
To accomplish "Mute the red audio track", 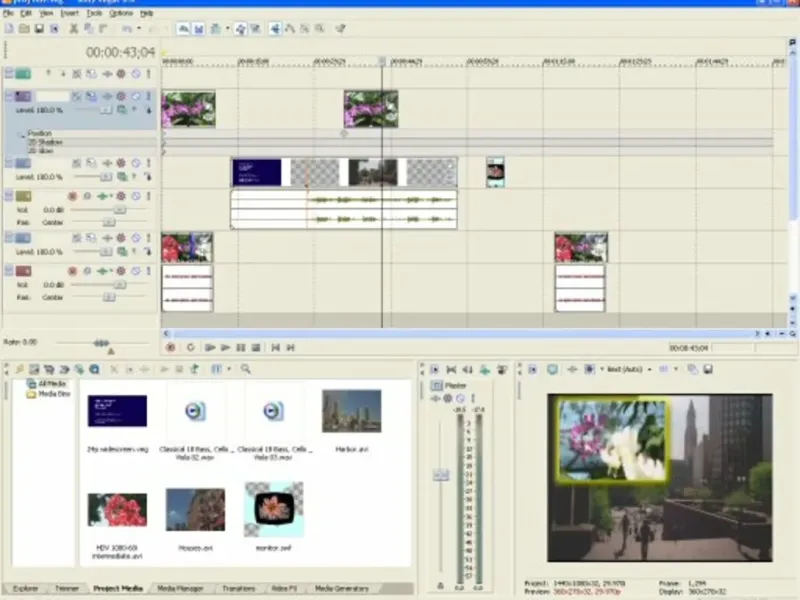I will coord(135,271).
